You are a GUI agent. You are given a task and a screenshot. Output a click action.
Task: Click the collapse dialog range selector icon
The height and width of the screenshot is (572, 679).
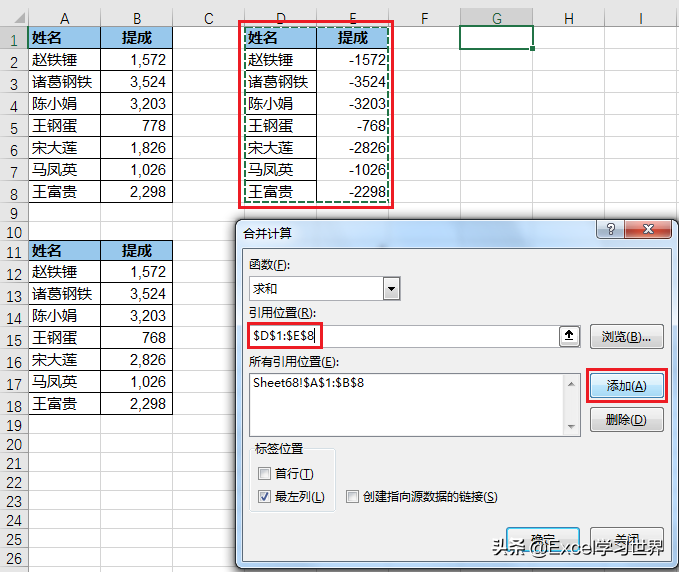tap(569, 336)
